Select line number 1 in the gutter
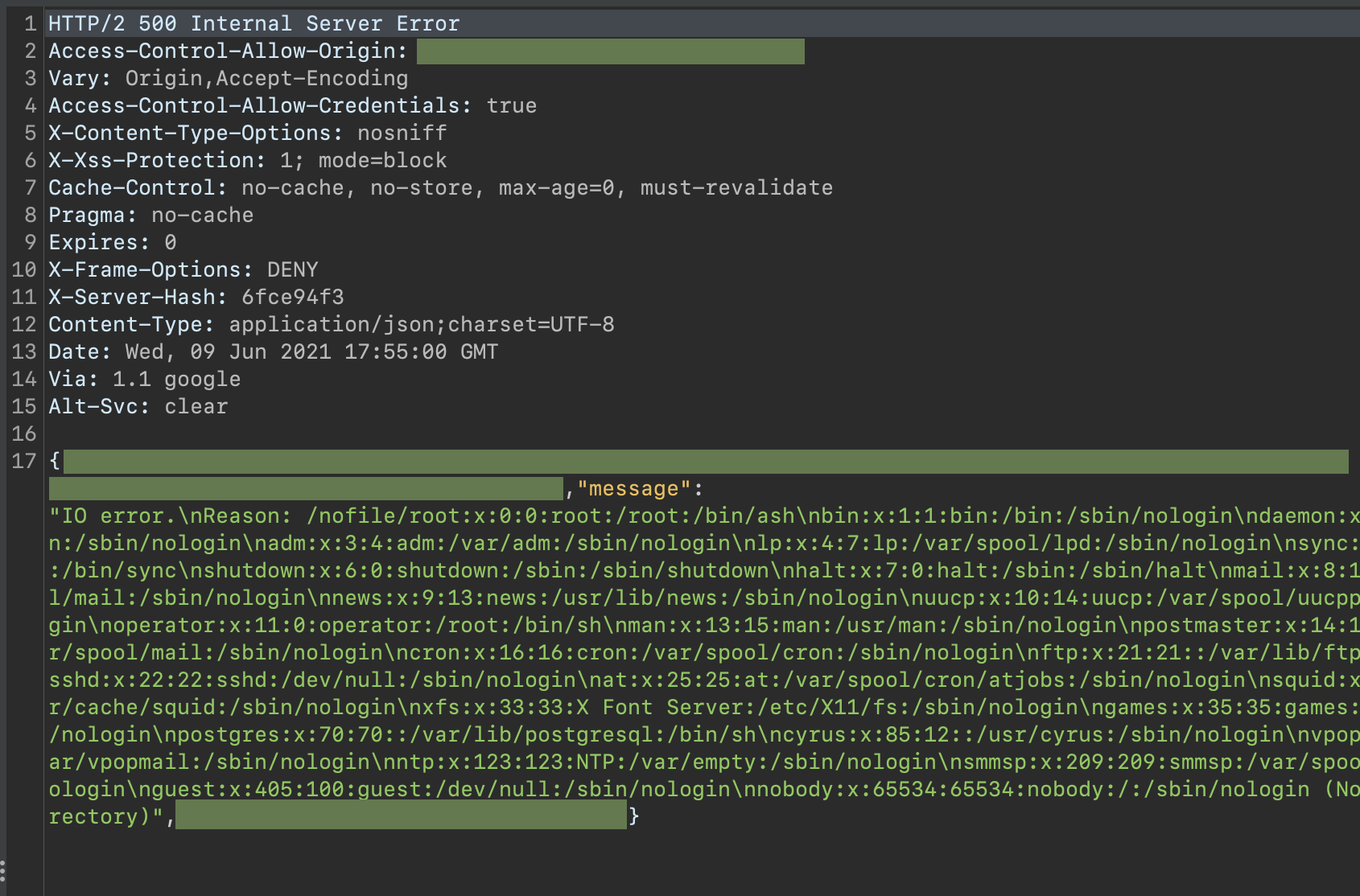This screenshot has height=896, width=1360. click(x=30, y=23)
